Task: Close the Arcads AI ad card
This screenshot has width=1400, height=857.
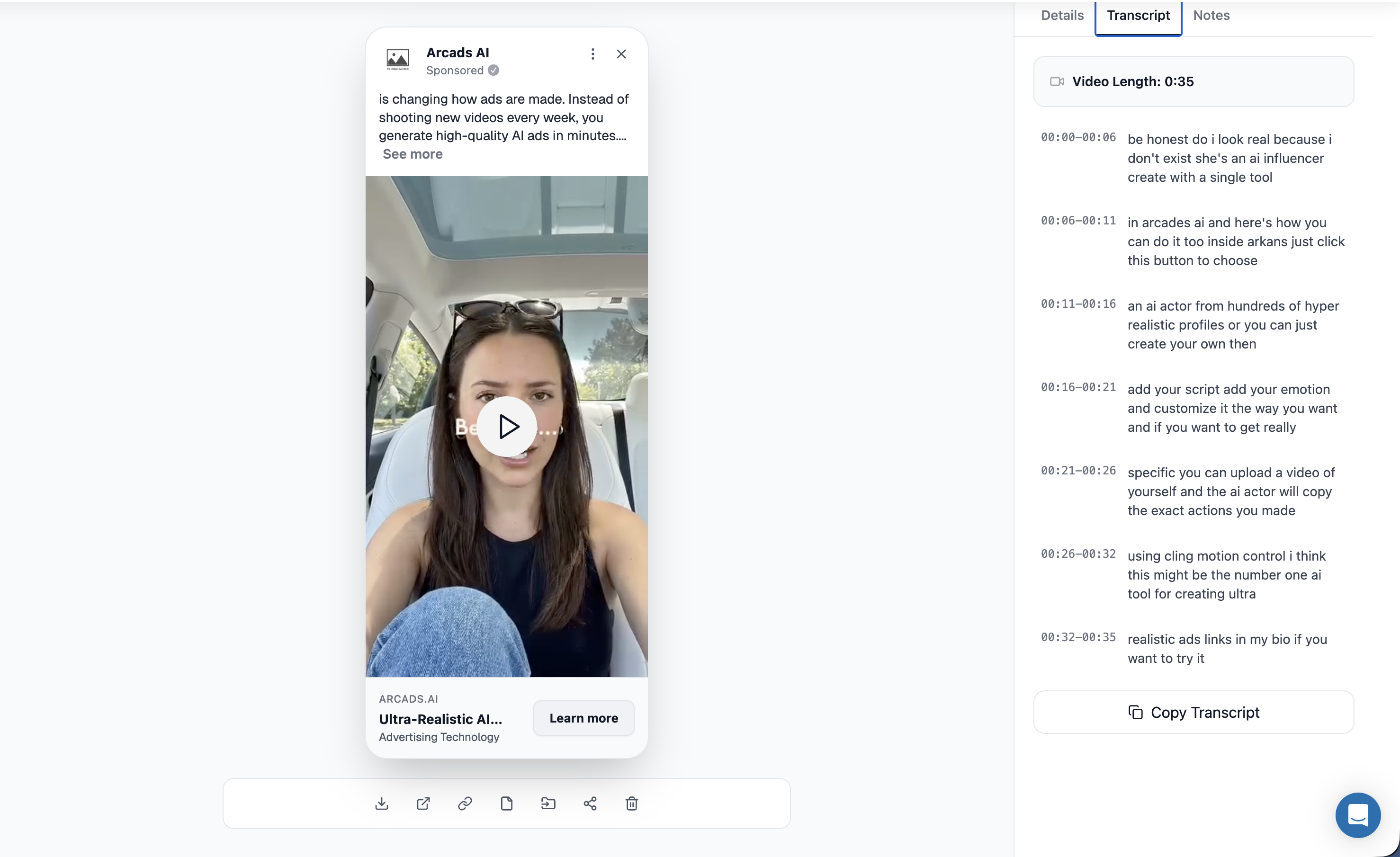Action: pyautogui.click(x=621, y=54)
